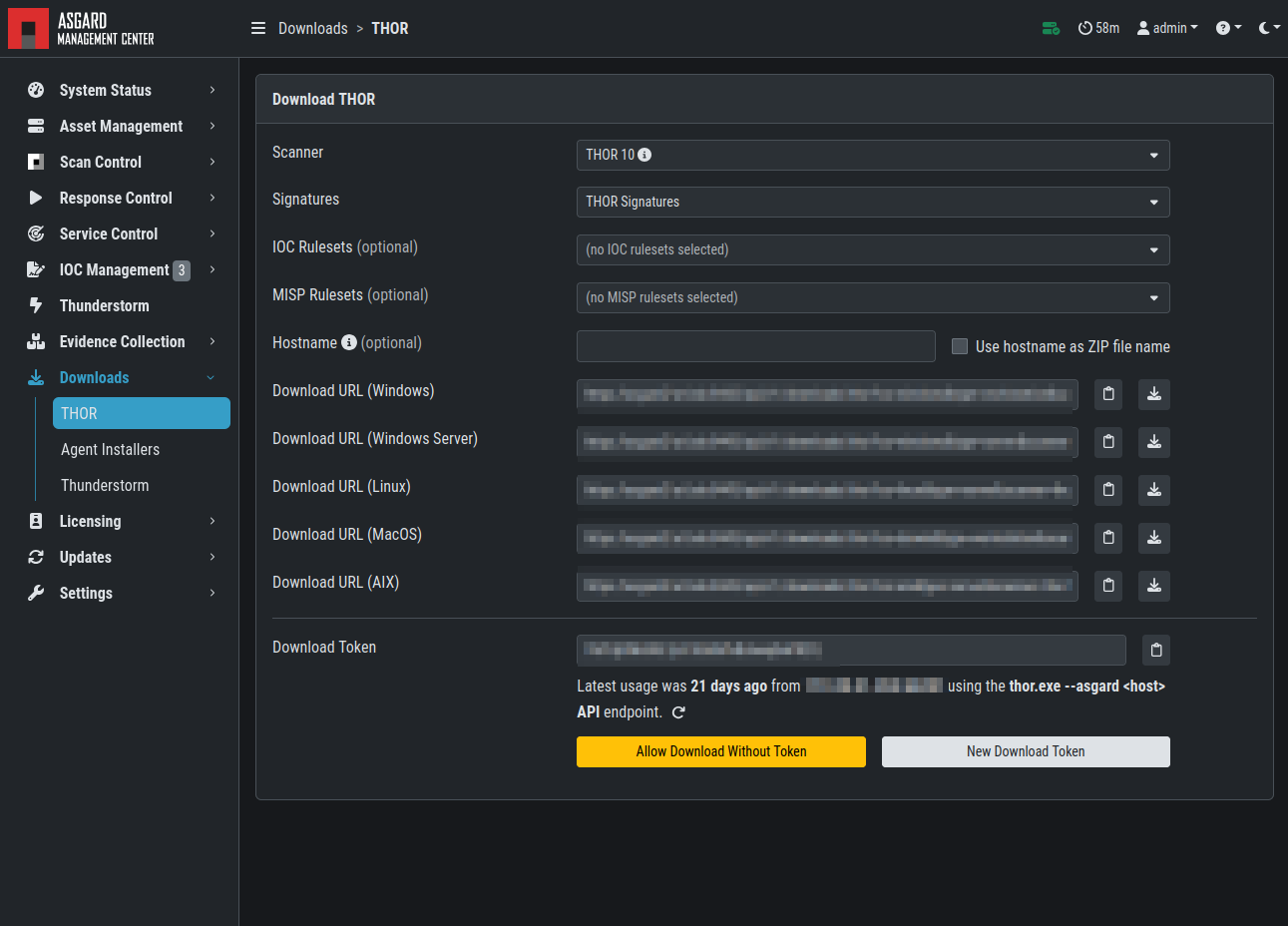The height and width of the screenshot is (926, 1288).
Task: Click the IOC Management badge 3
Action: click(182, 270)
